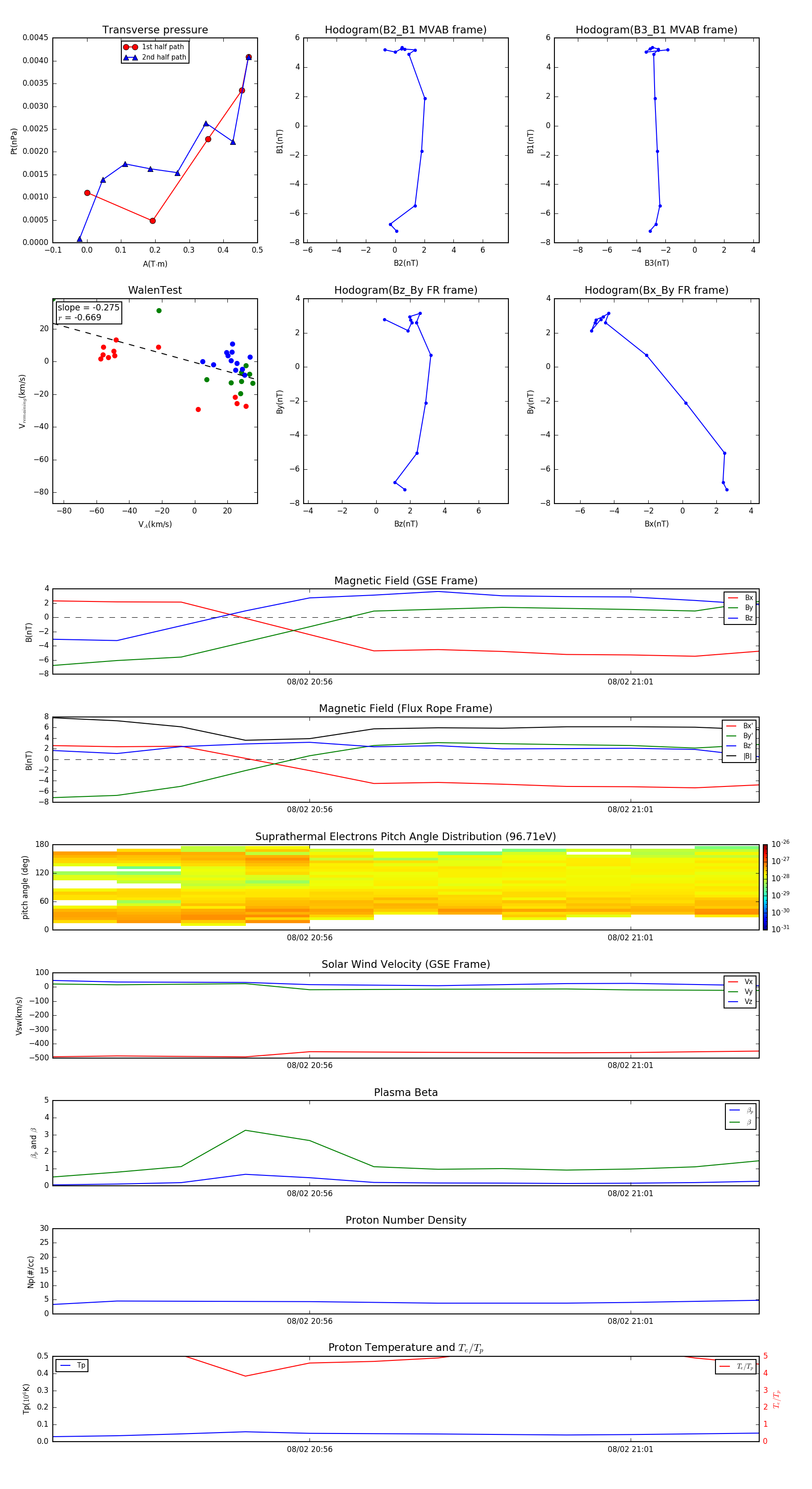Image resolution: width=812 pixels, height=1489 pixels.
Task: Click the 'pitch angle (deg)' axis label
Action: click(x=25, y=887)
